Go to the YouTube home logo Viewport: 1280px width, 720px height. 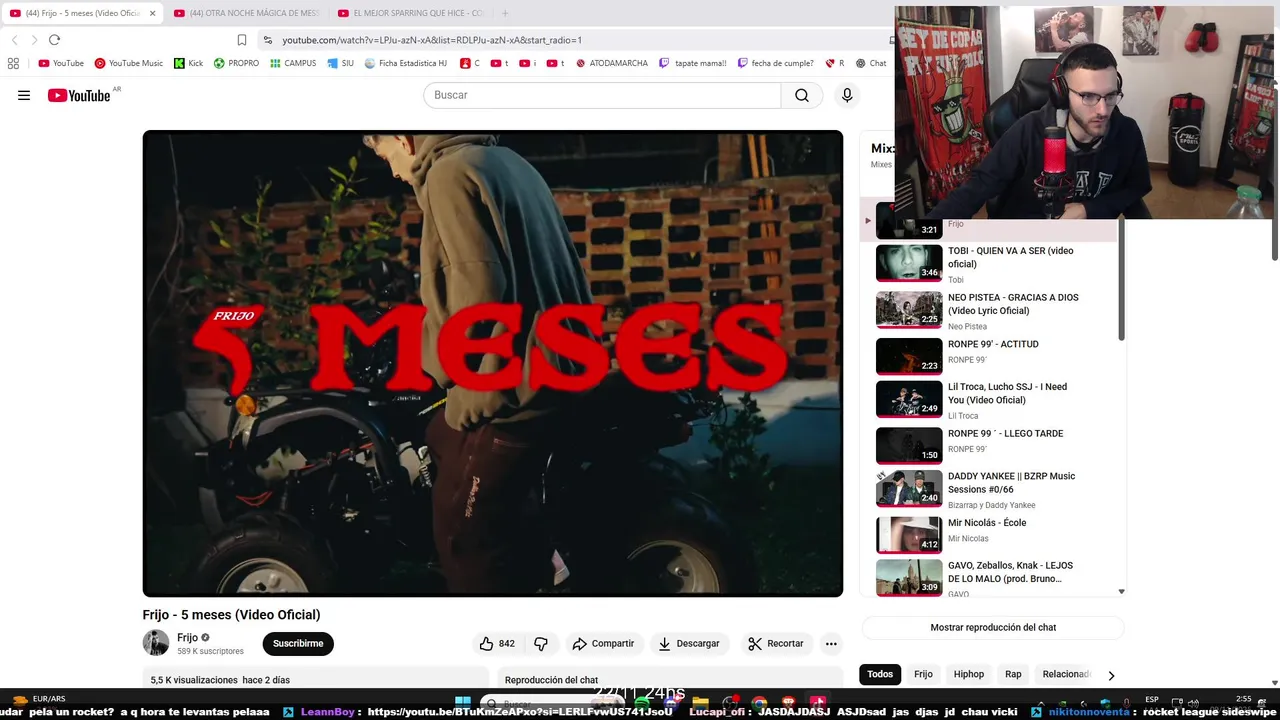click(x=79, y=95)
